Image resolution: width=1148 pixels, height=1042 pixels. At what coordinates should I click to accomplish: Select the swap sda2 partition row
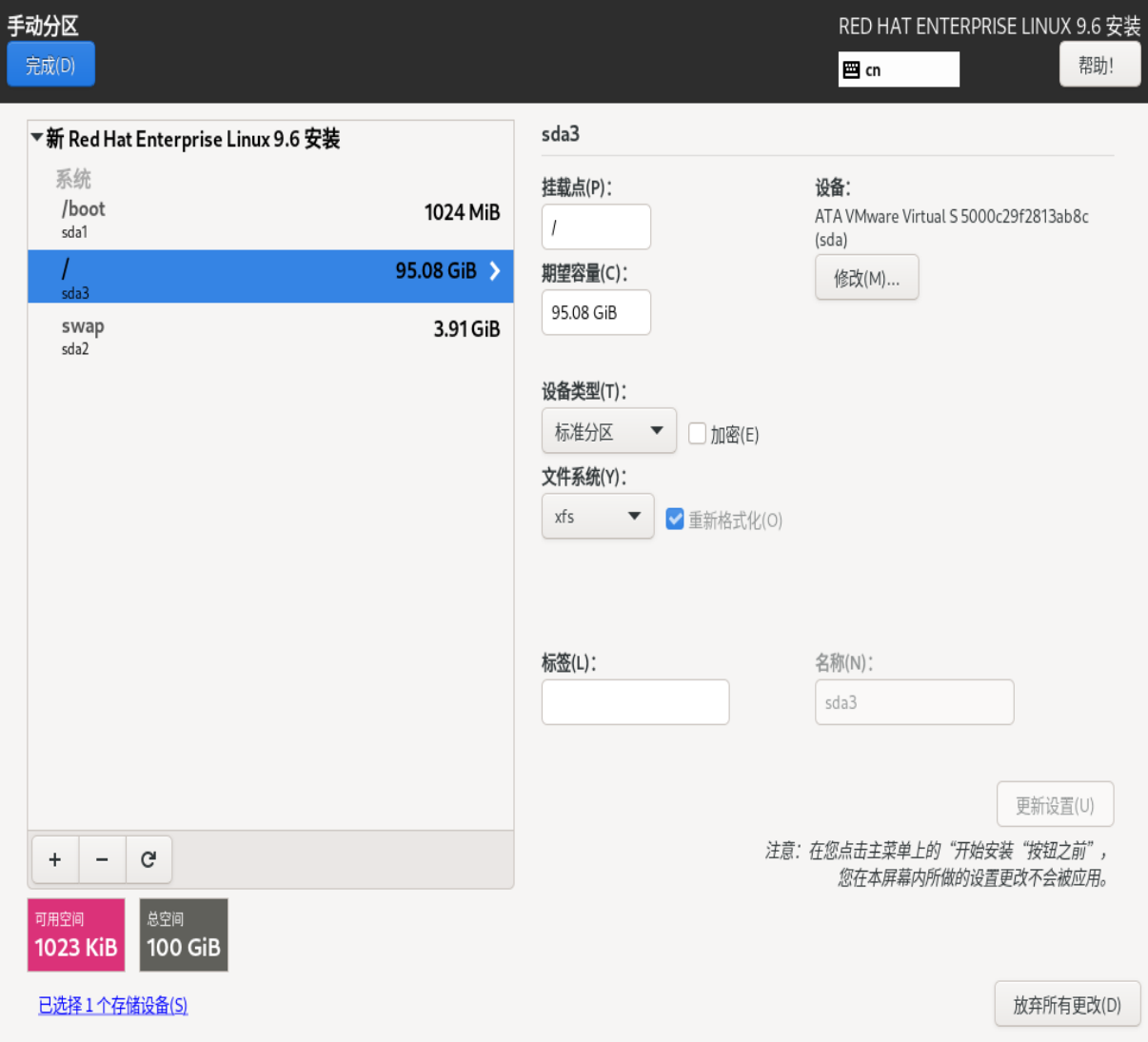[271, 336]
